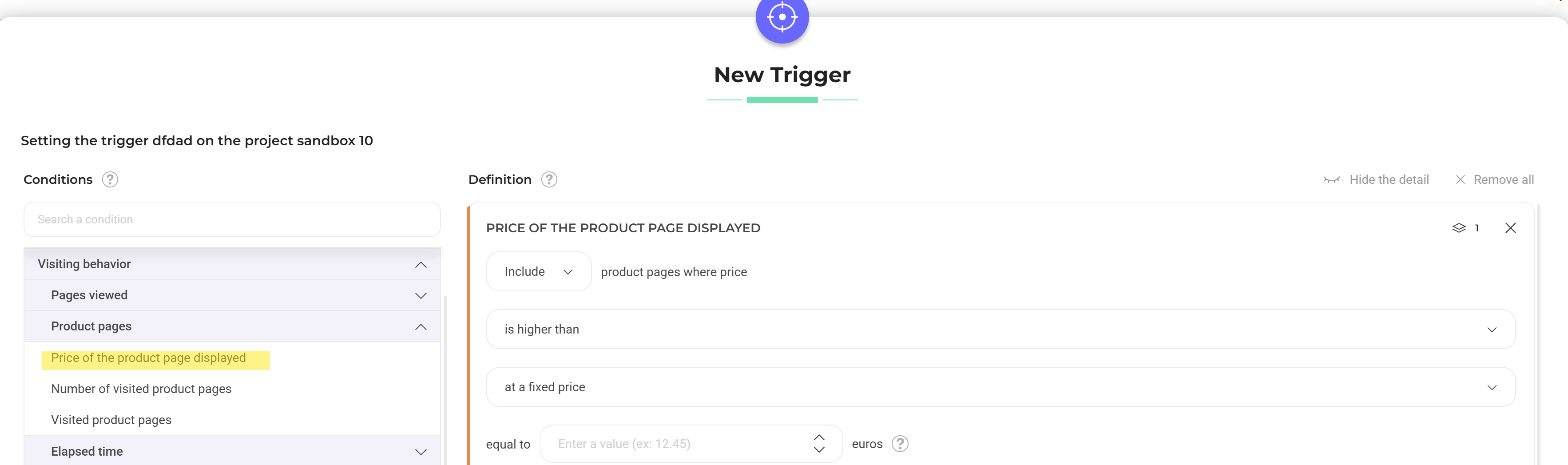Click the X icon beside Remove all
The width and height of the screenshot is (1568, 465).
1460,179
